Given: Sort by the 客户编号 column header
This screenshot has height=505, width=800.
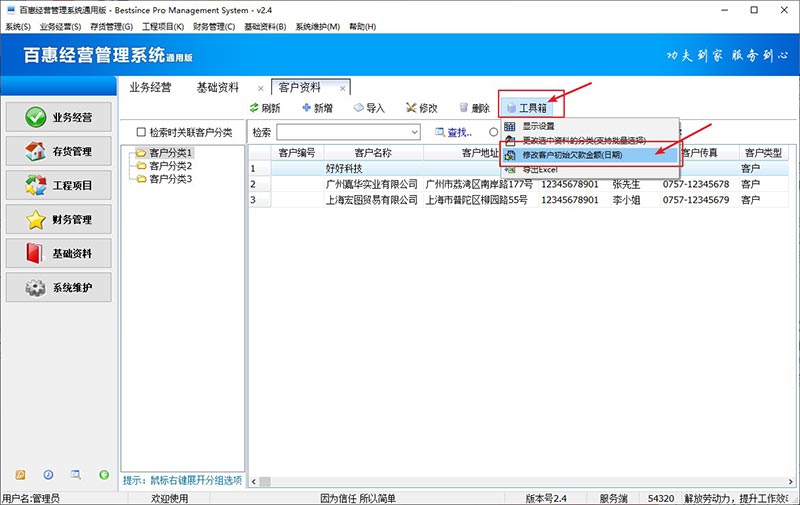Looking at the screenshot, I should (x=297, y=153).
